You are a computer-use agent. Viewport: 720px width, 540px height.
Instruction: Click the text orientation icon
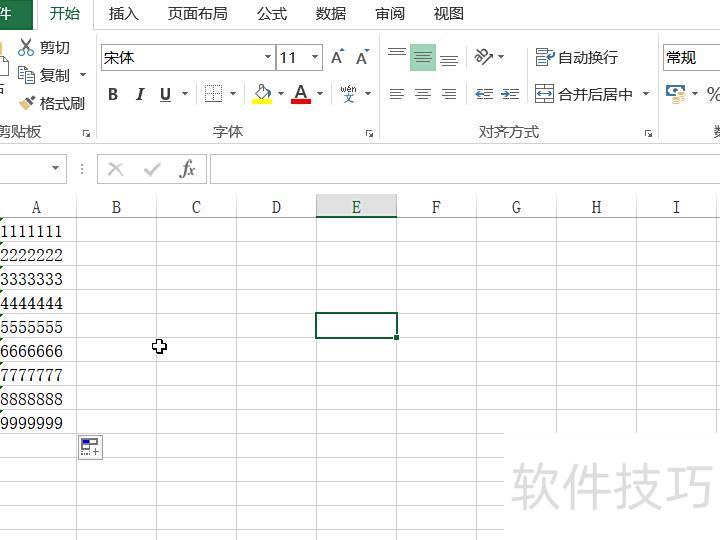pos(484,57)
